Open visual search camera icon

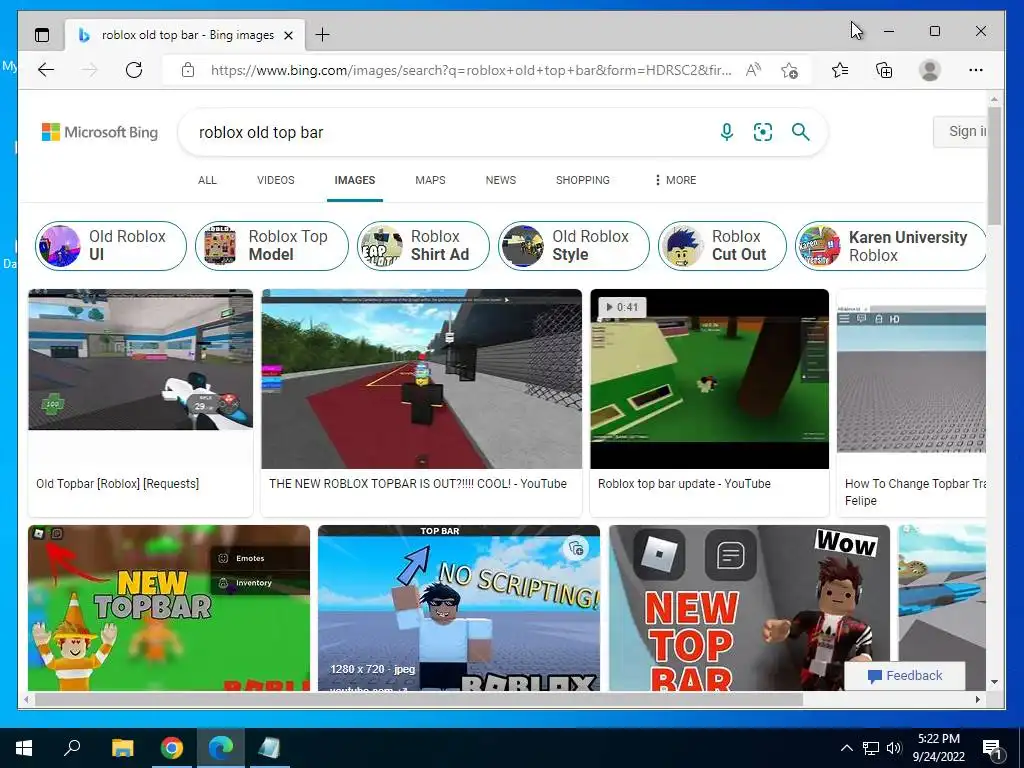(763, 132)
